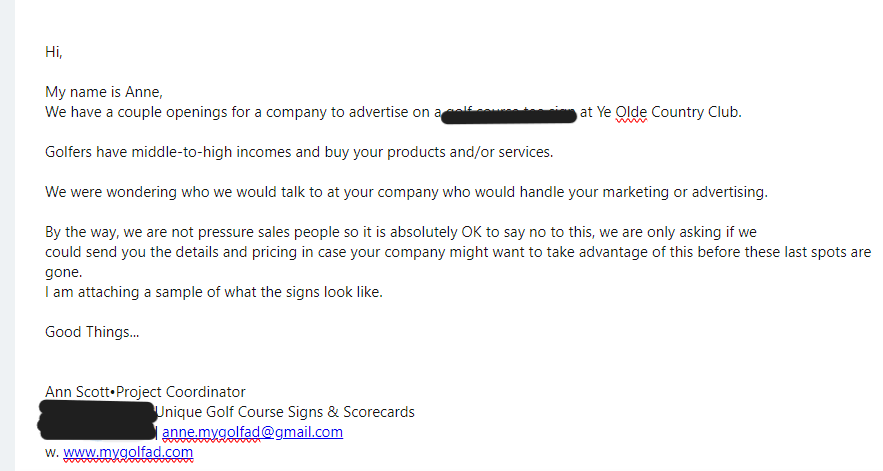Click the "Project Coordinator" title text
Image resolution: width=883 pixels, height=471 pixels.
pos(181,392)
